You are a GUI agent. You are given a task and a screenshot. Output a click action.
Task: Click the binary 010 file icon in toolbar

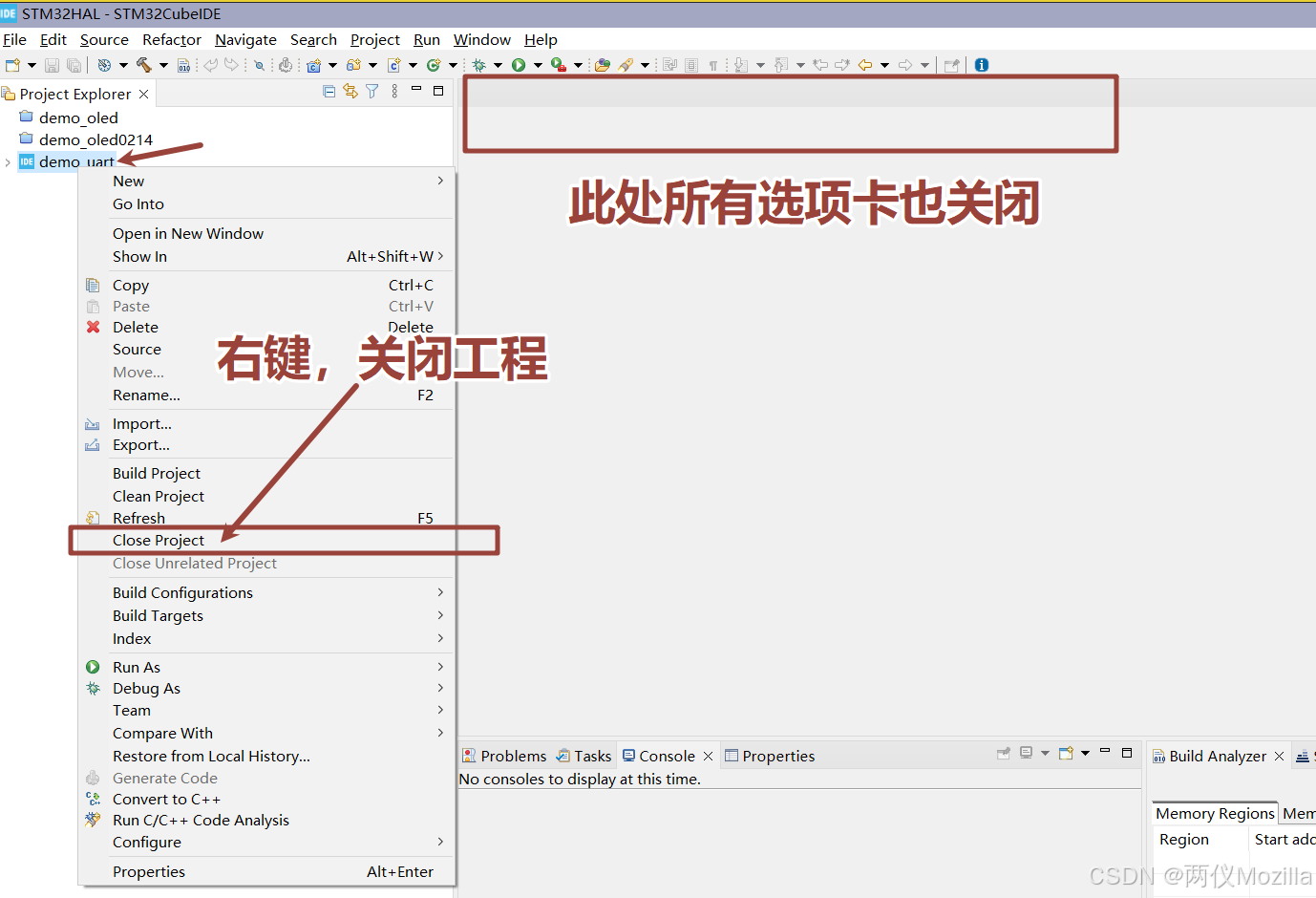click(x=183, y=65)
